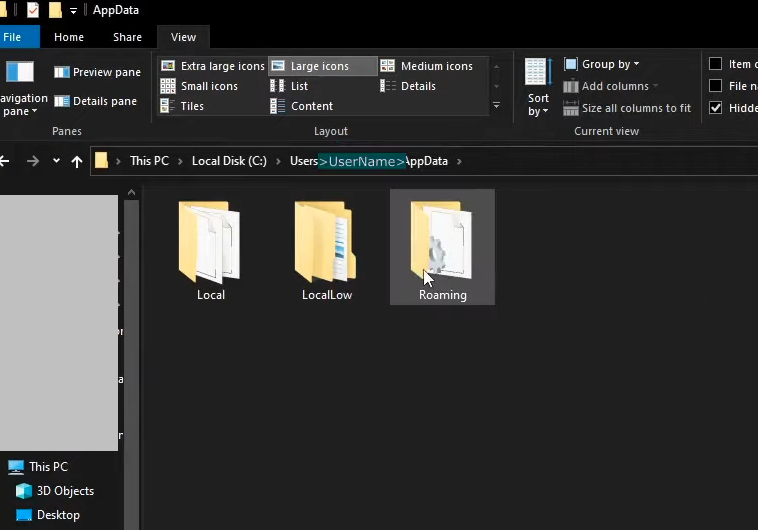Expand the Group by menu
The height and width of the screenshot is (530, 758).
[602, 64]
